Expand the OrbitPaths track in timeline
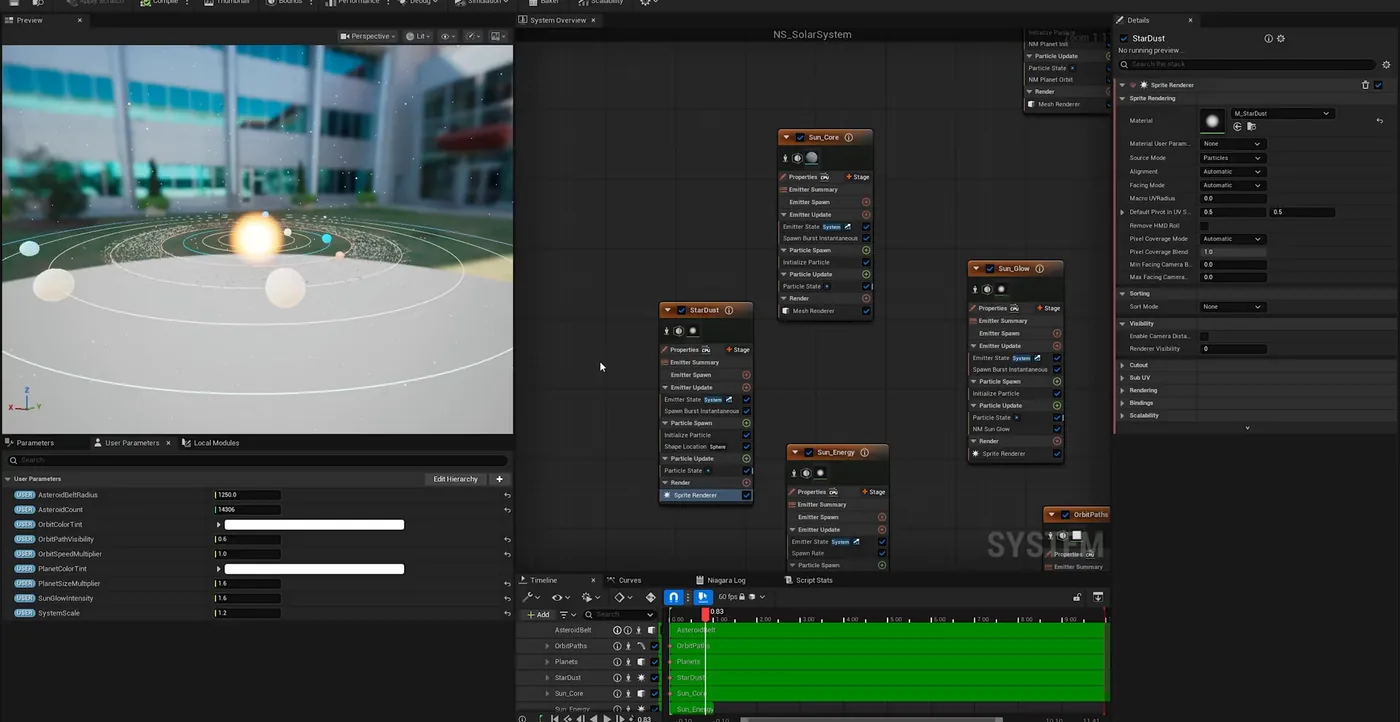 (x=547, y=646)
